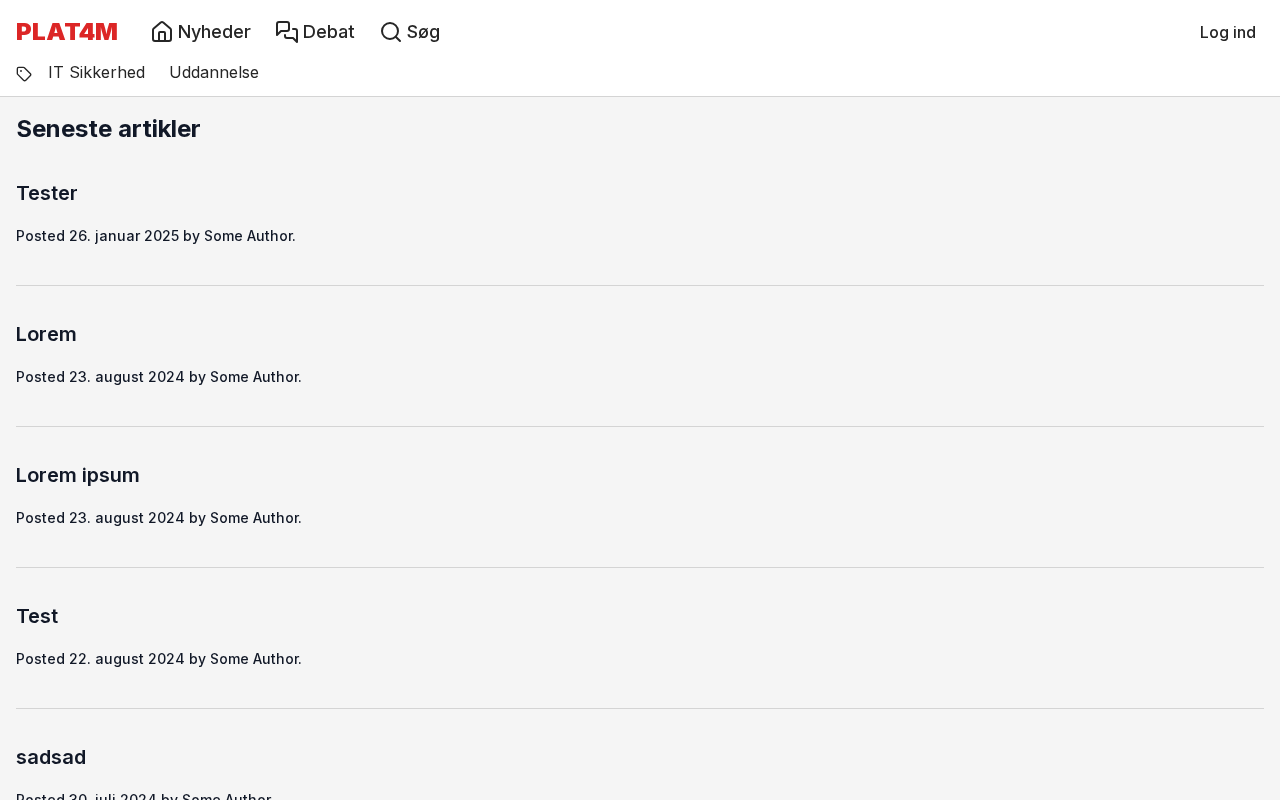This screenshot has height=800, width=1280.
Task: Click the Seneste artikler heading
Action: coord(108,129)
